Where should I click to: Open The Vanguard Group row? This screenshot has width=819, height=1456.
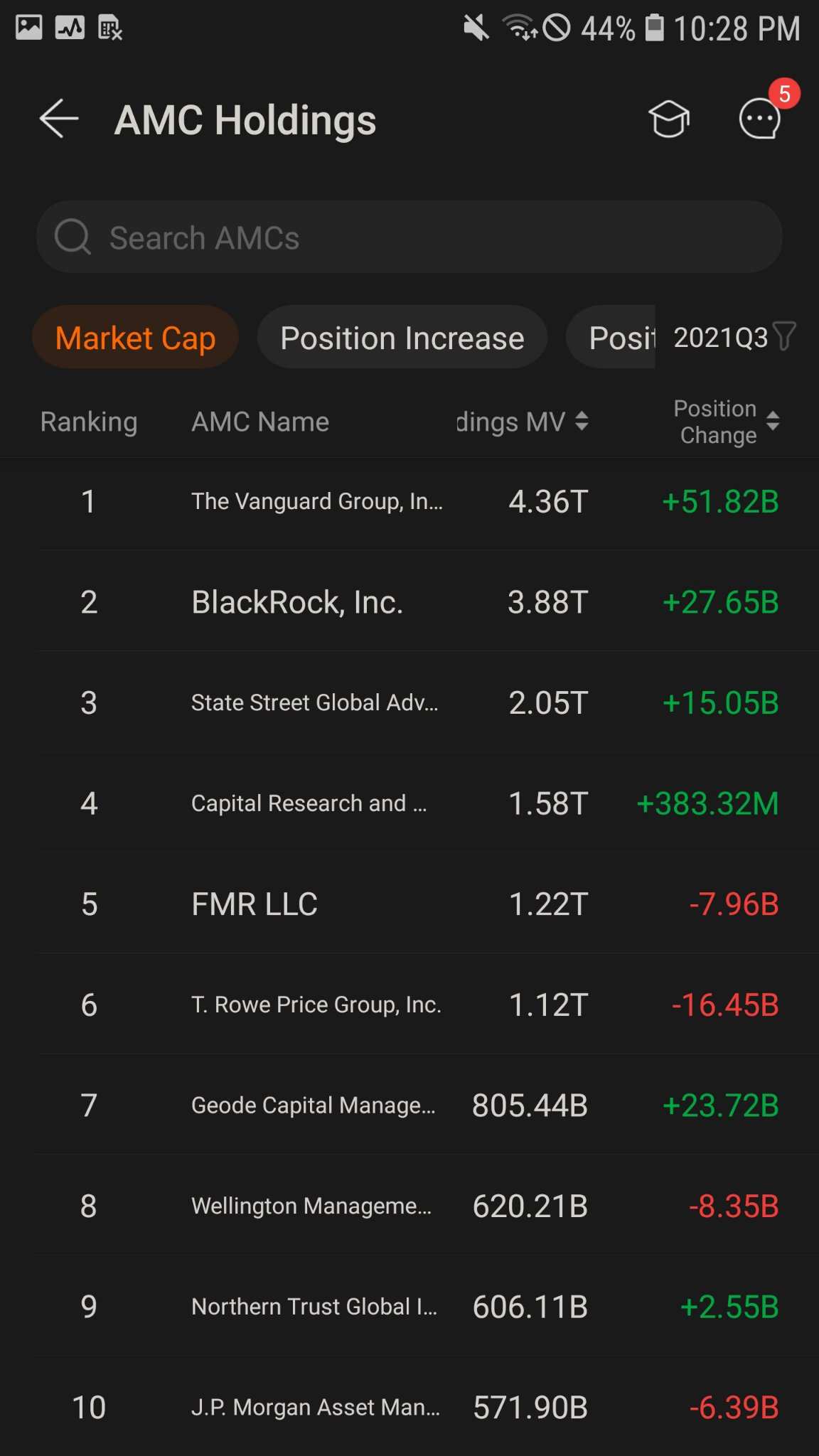tap(409, 501)
